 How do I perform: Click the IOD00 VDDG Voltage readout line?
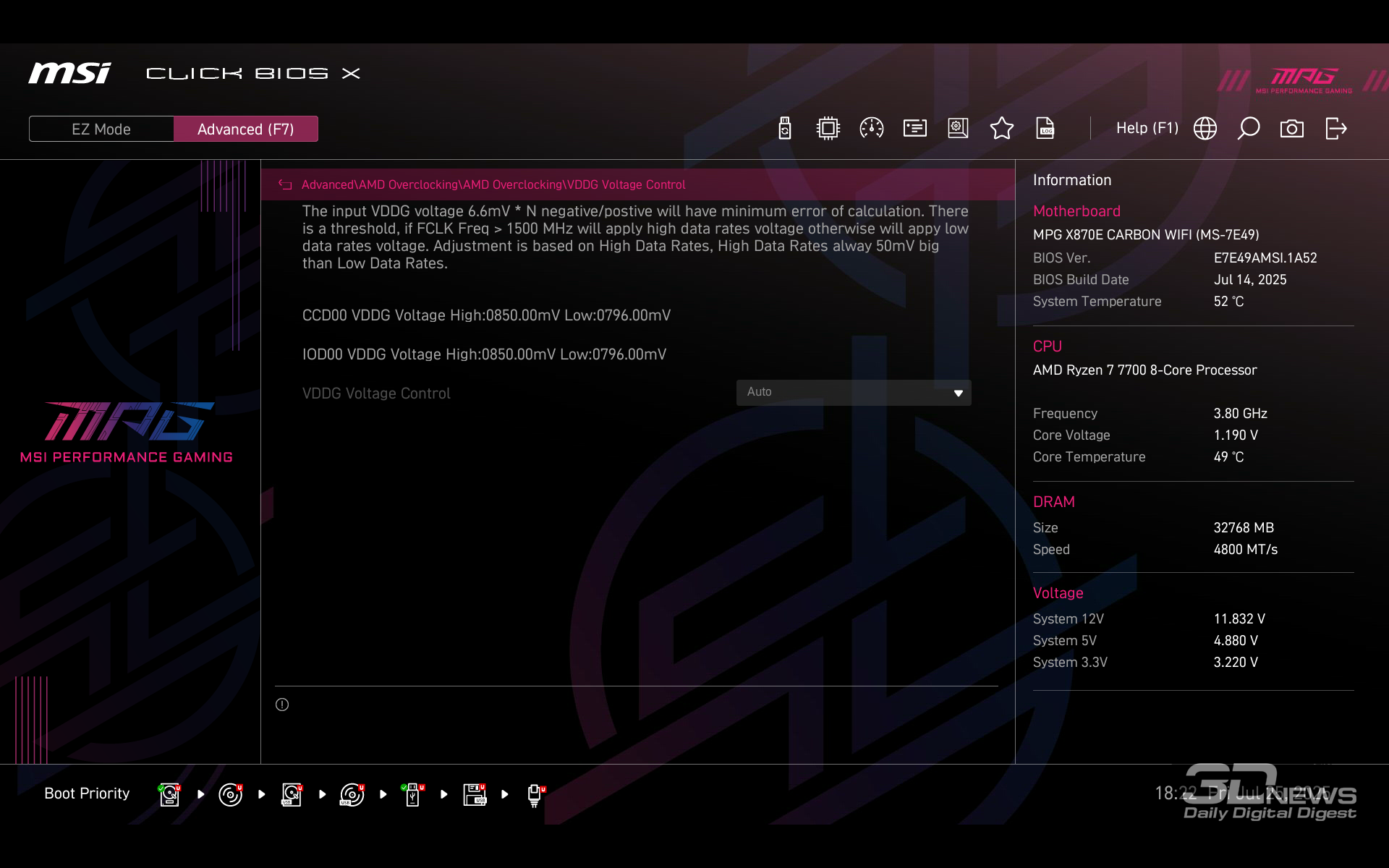pyautogui.click(x=484, y=354)
